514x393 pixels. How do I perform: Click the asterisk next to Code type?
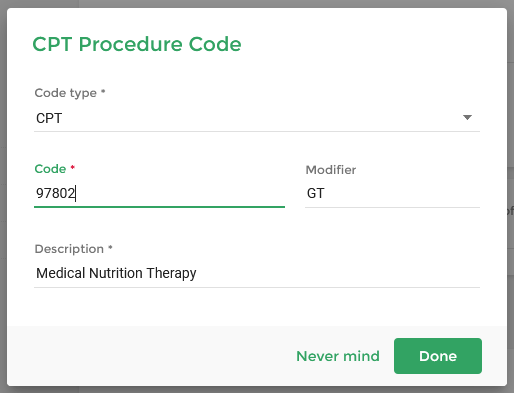coord(103,91)
